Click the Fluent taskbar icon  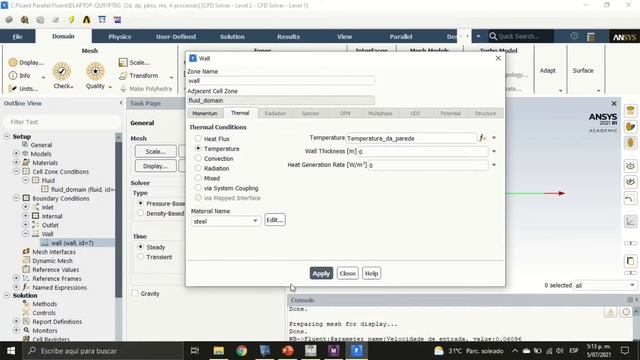coord(357,351)
